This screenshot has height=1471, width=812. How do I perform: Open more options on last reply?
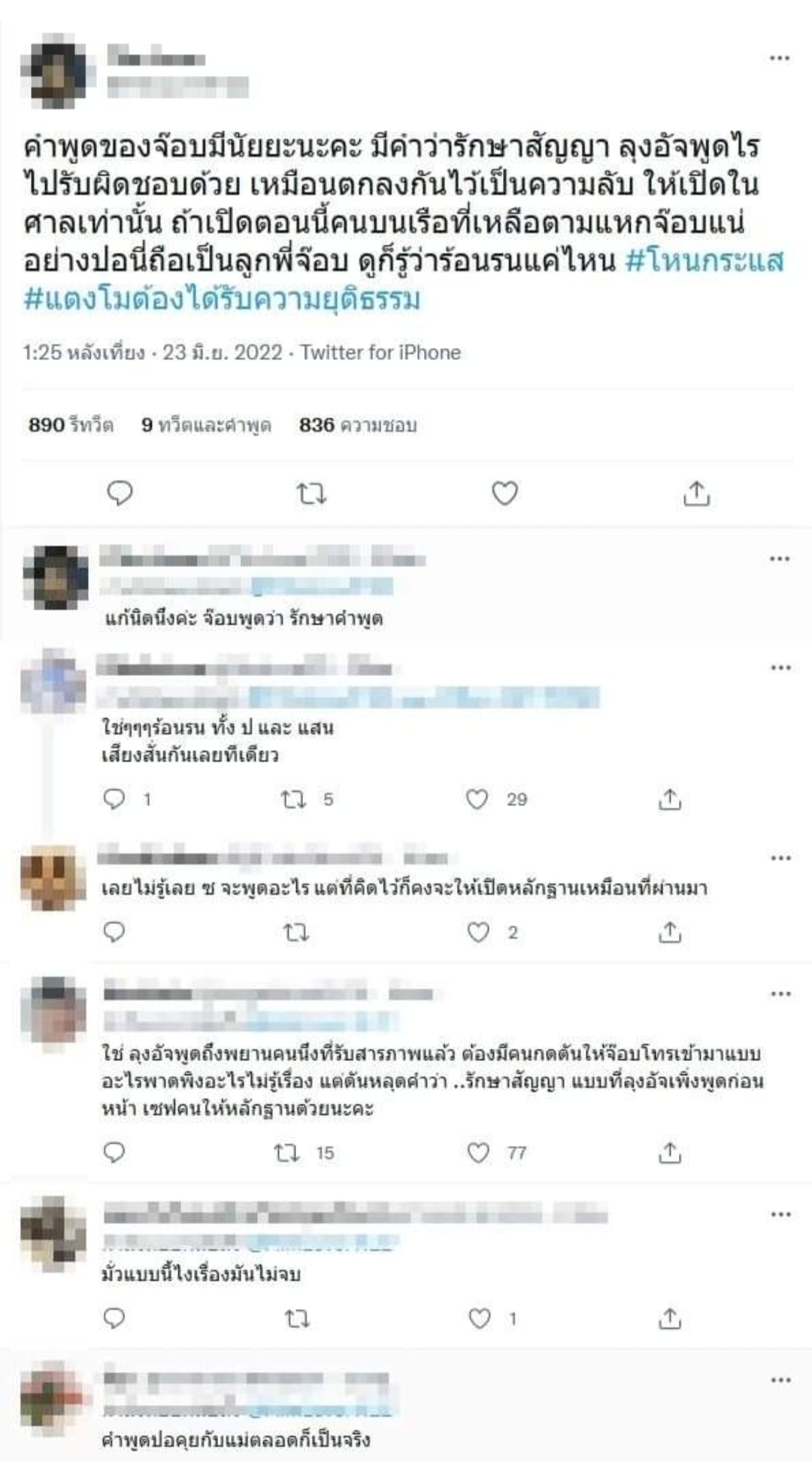point(780,1380)
